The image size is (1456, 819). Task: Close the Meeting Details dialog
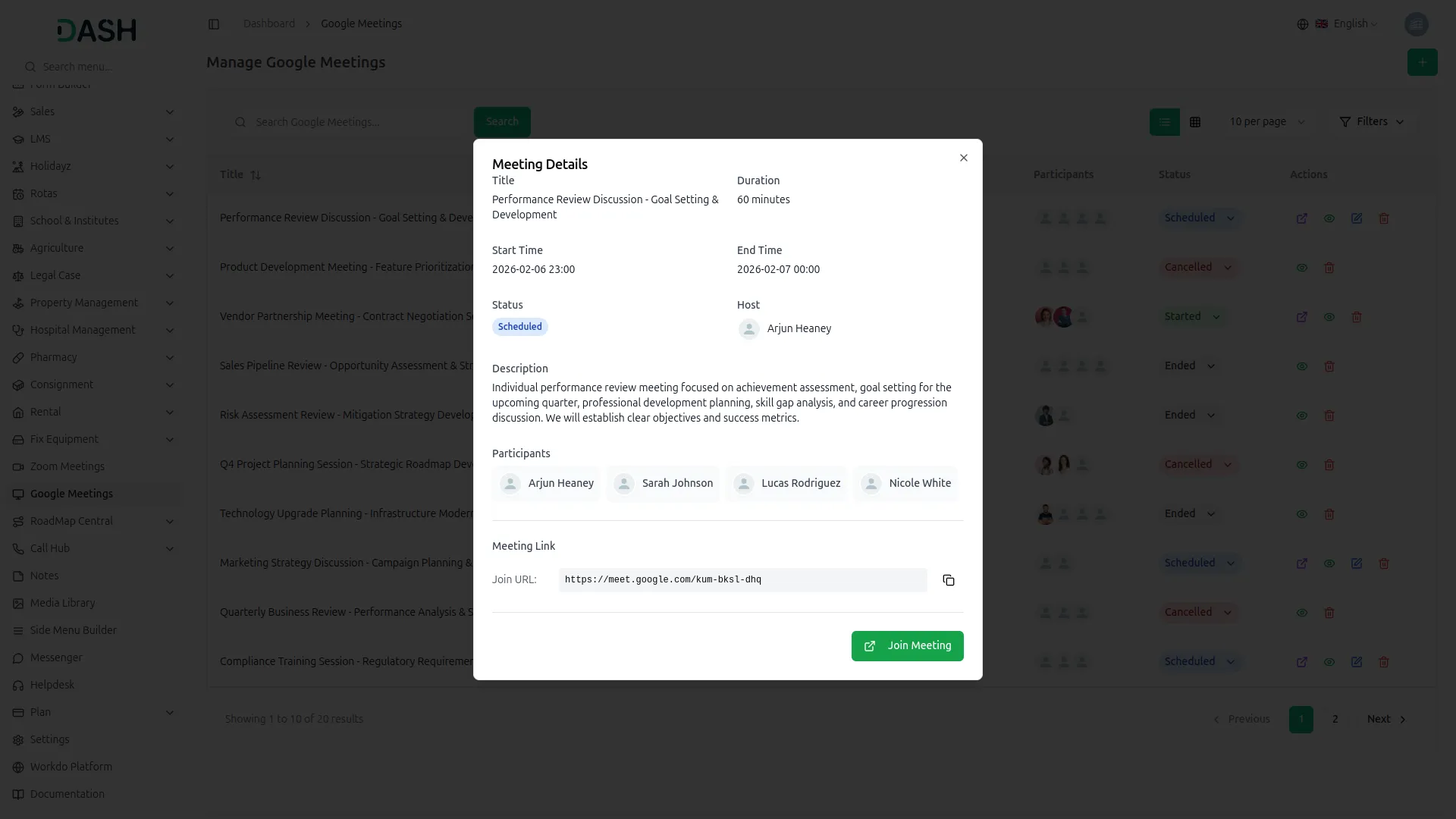tap(963, 158)
